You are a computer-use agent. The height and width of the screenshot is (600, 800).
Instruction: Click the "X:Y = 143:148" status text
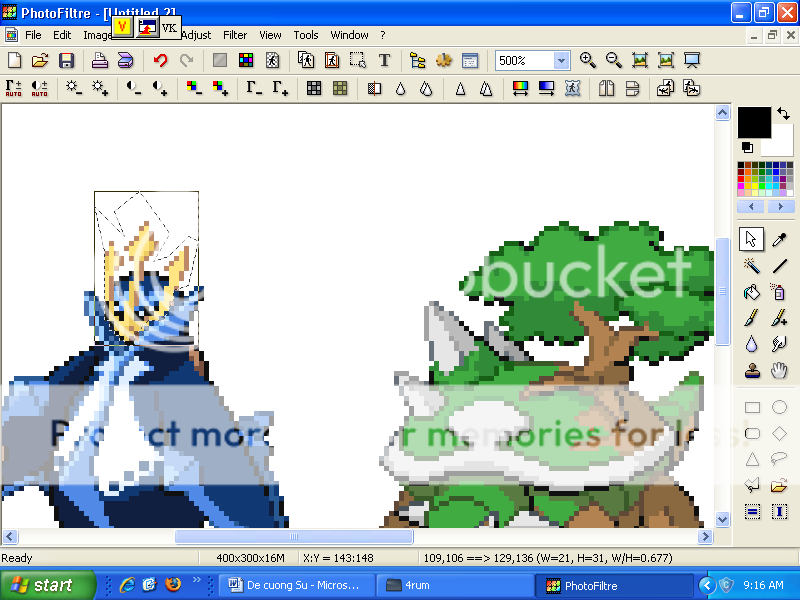pos(338,558)
